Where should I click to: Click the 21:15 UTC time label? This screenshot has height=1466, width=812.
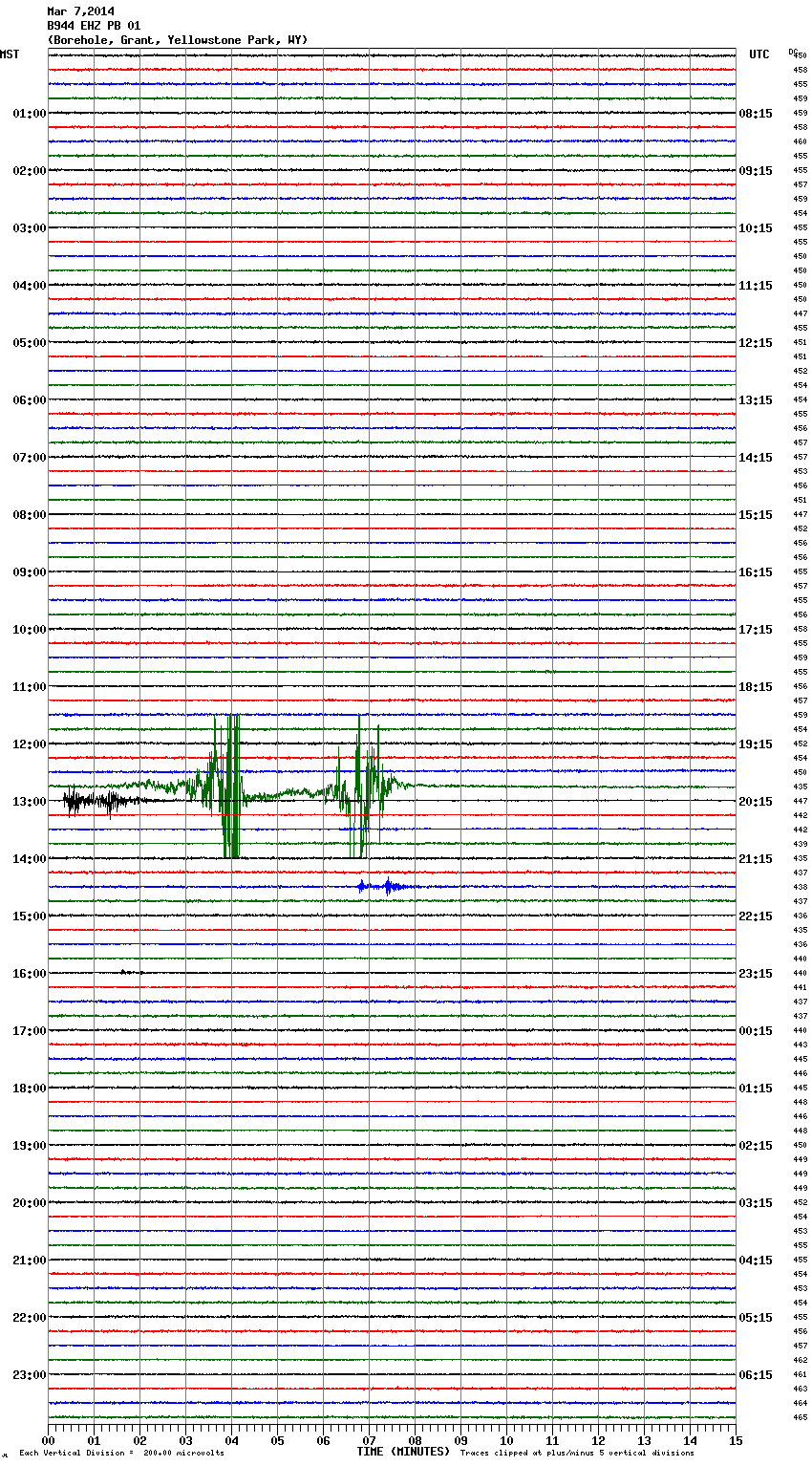click(x=756, y=859)
